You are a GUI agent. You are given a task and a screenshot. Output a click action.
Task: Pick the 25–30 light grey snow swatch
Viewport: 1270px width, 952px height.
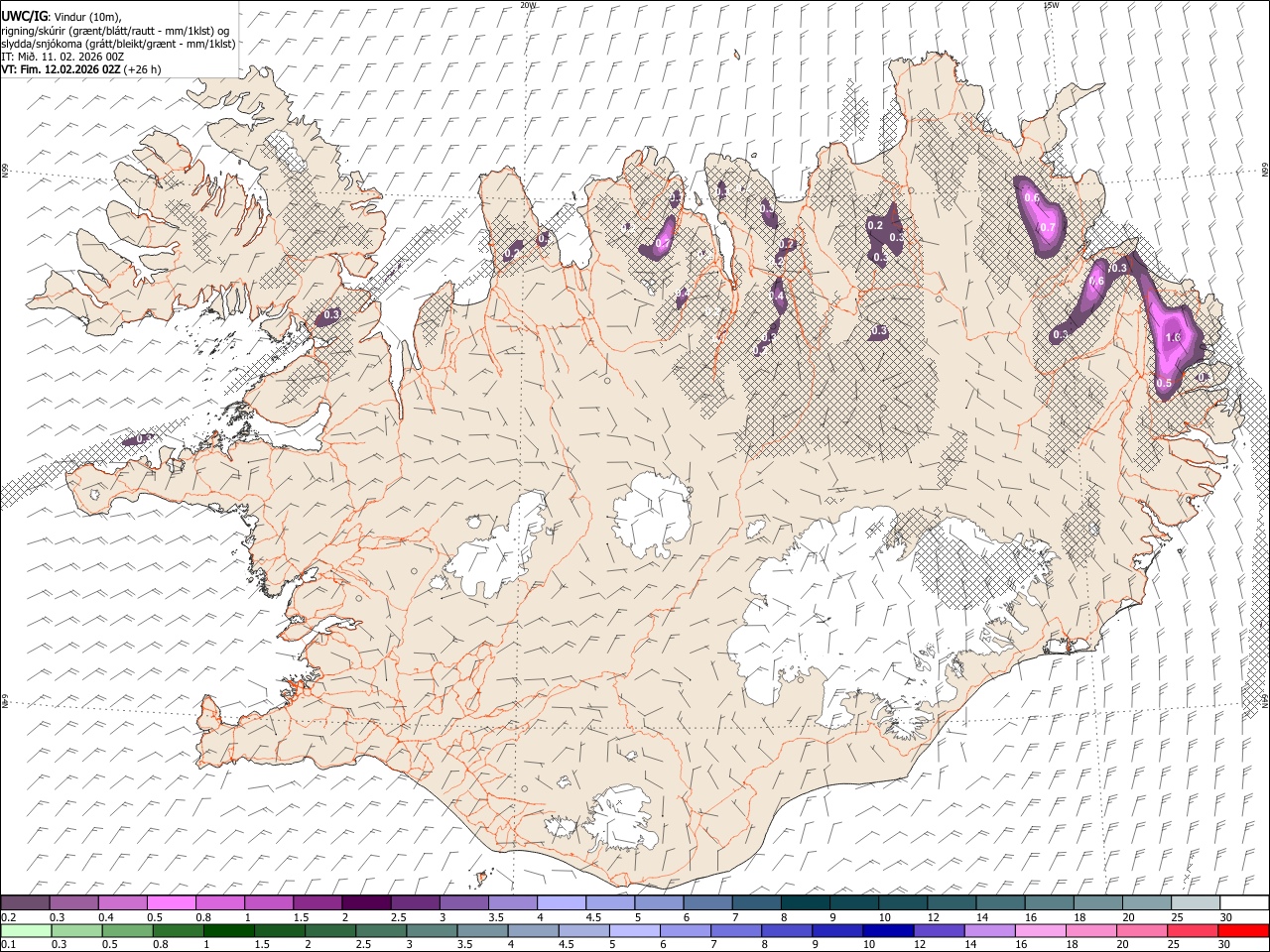tap(1197, 902)
